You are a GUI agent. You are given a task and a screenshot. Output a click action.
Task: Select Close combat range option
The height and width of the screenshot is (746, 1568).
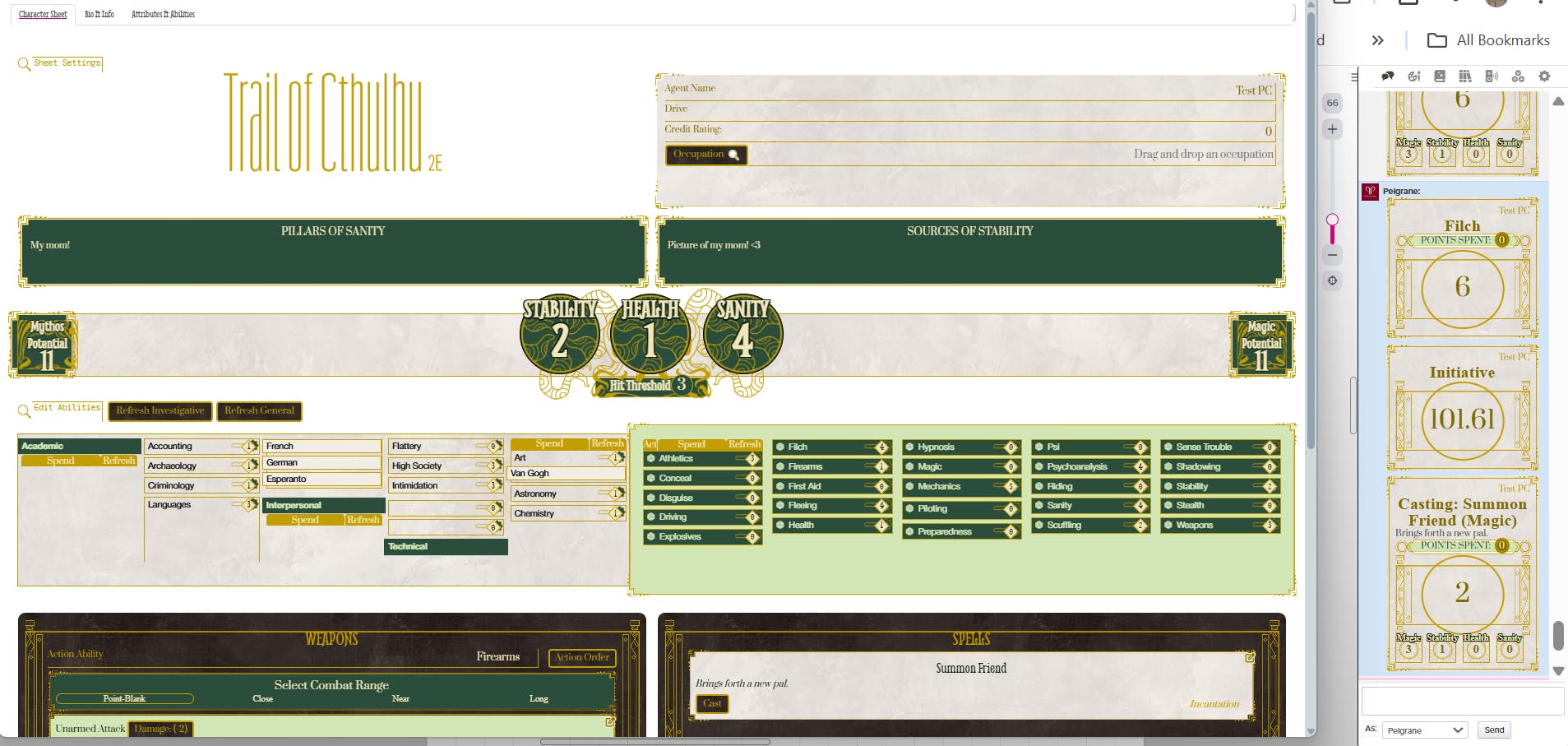click(262, 699)
